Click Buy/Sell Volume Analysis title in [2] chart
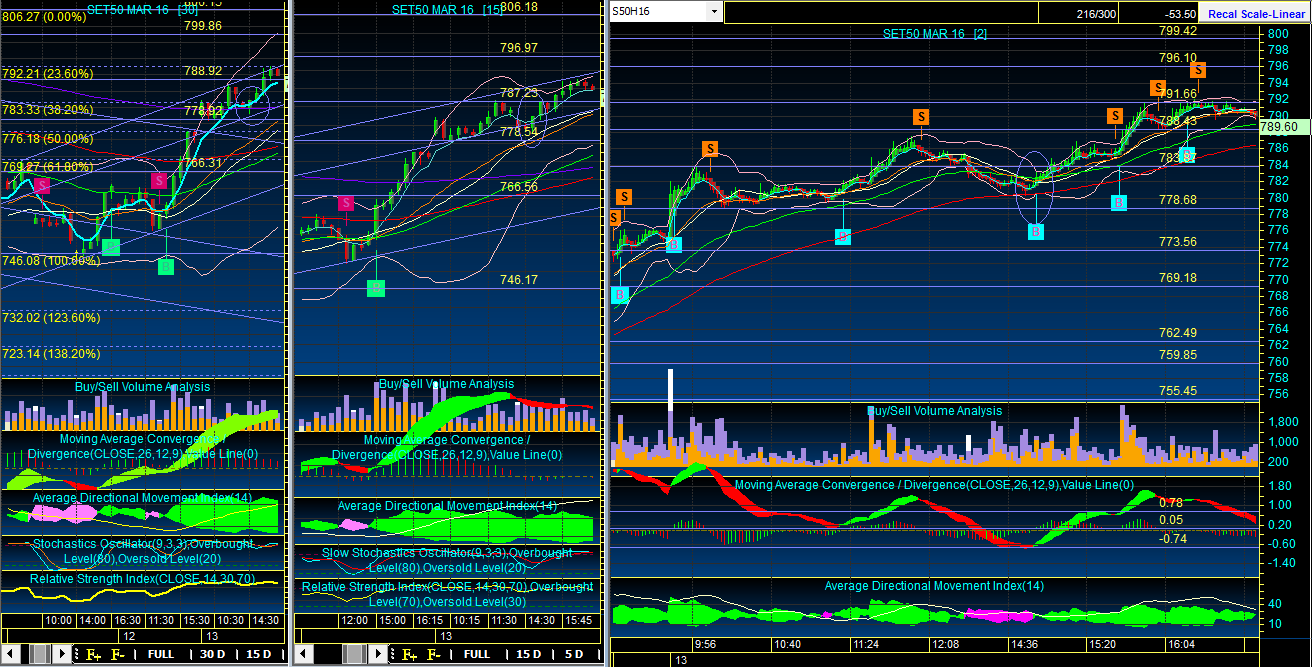The width and height of the screenshot is (1312, 667). tap(934, 411)
